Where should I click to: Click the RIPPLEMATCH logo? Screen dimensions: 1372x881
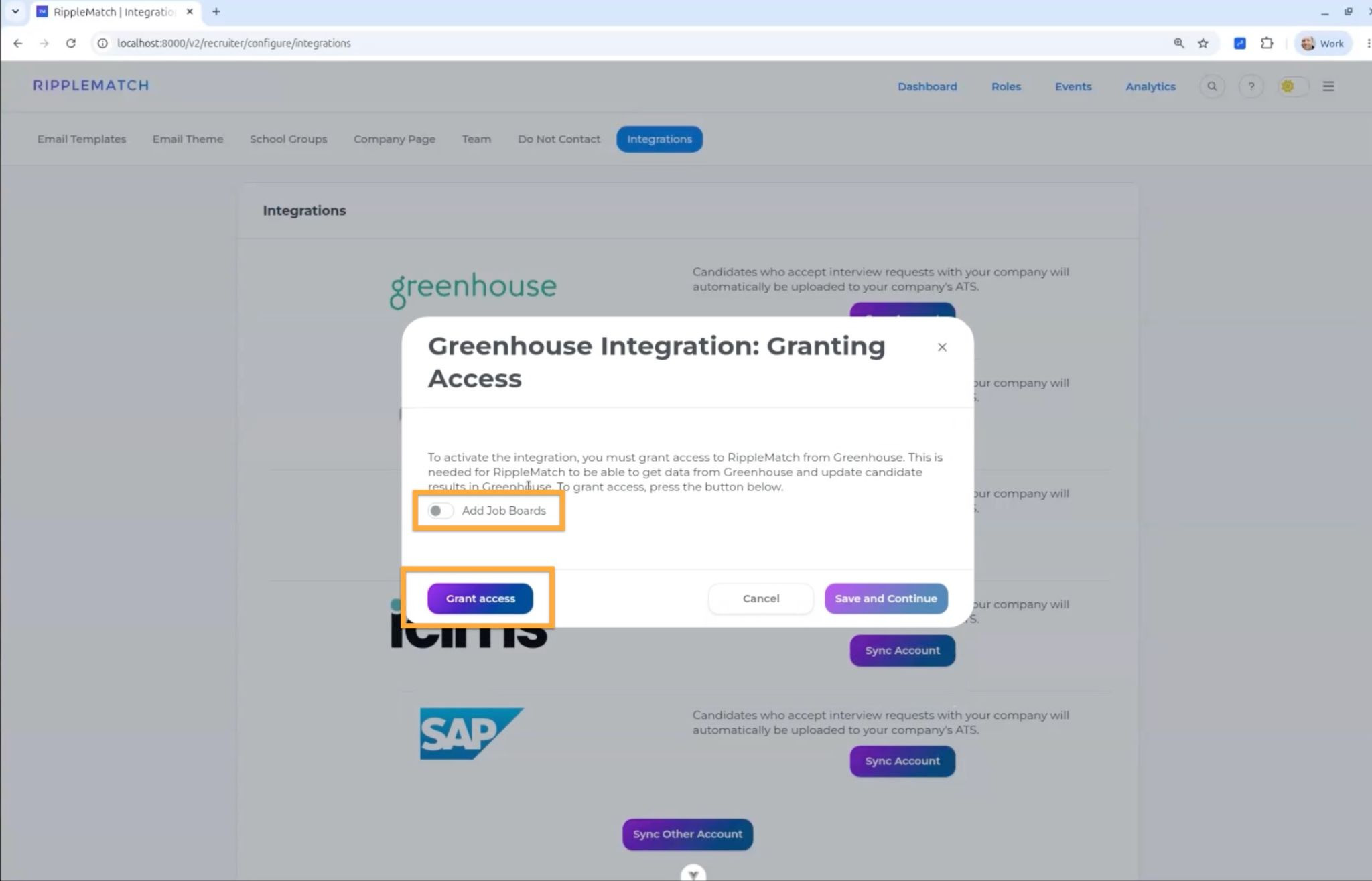click(91, 86)
